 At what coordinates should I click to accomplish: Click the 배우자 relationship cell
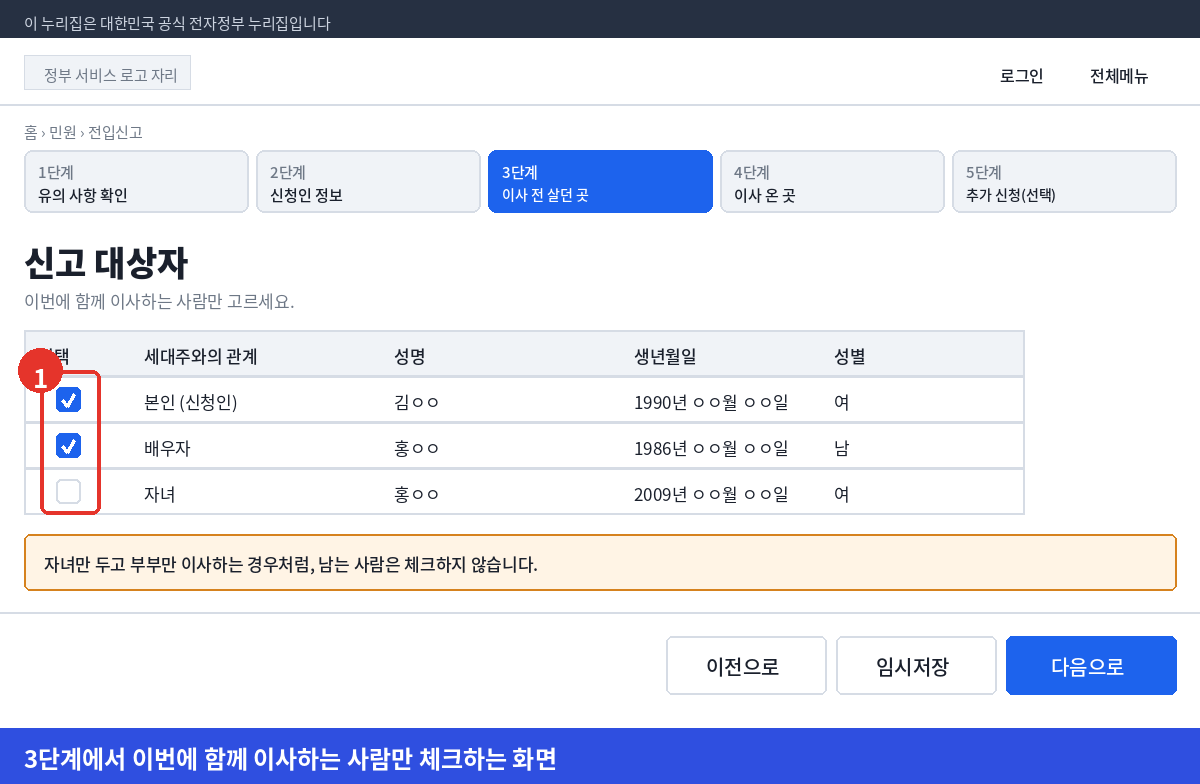coord(167,449)
